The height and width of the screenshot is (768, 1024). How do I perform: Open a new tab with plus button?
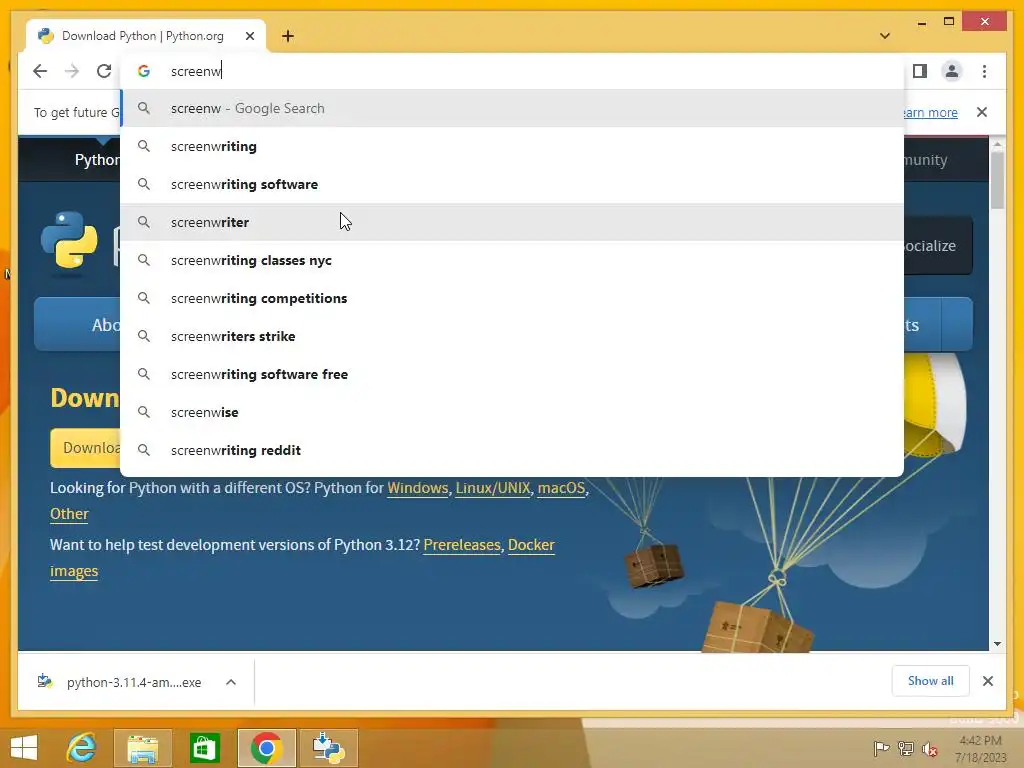(x=288, y=36)
